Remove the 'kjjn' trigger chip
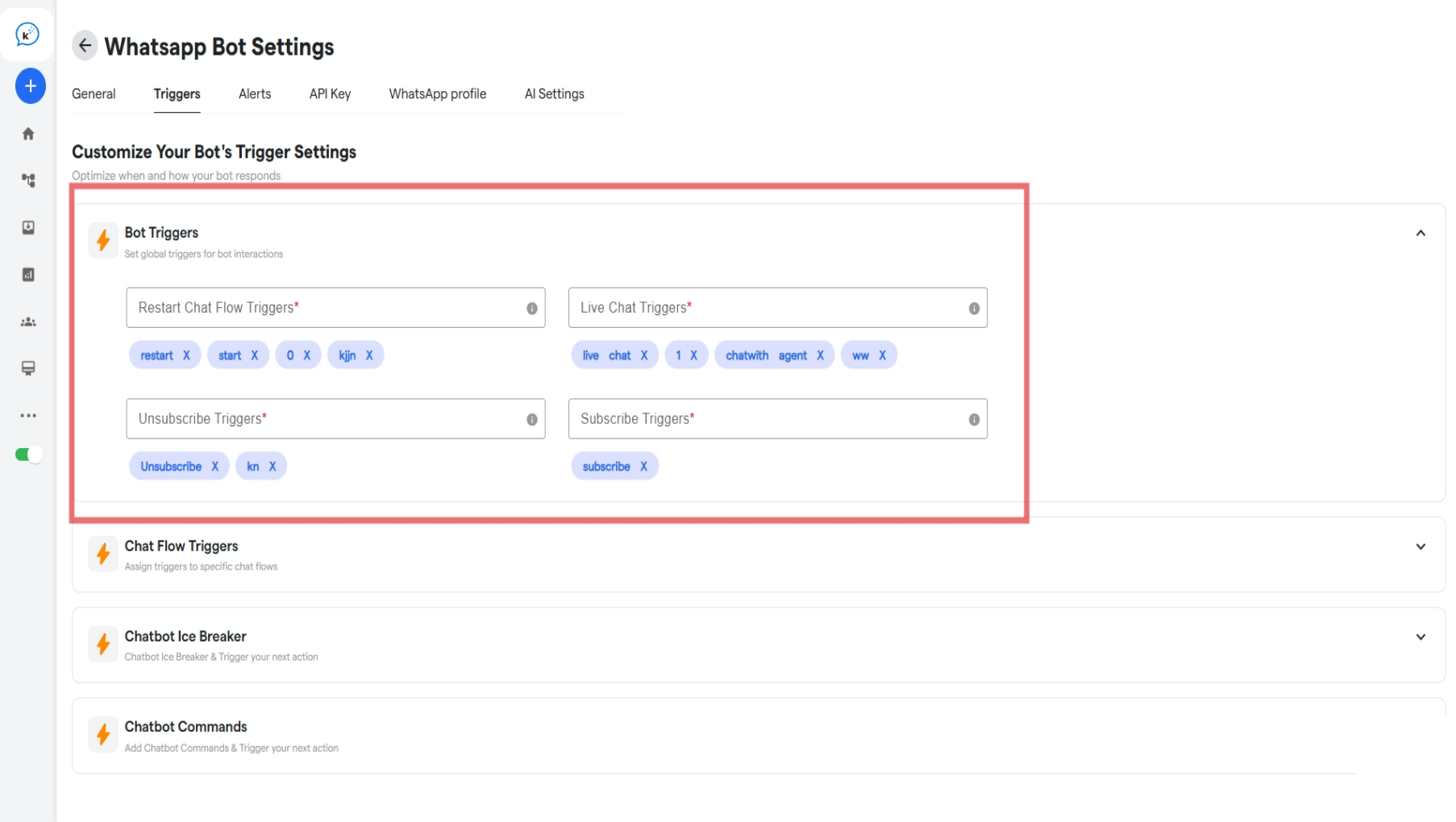The height and width of the screenshot is (822, 1456). [x=369, y=355]
